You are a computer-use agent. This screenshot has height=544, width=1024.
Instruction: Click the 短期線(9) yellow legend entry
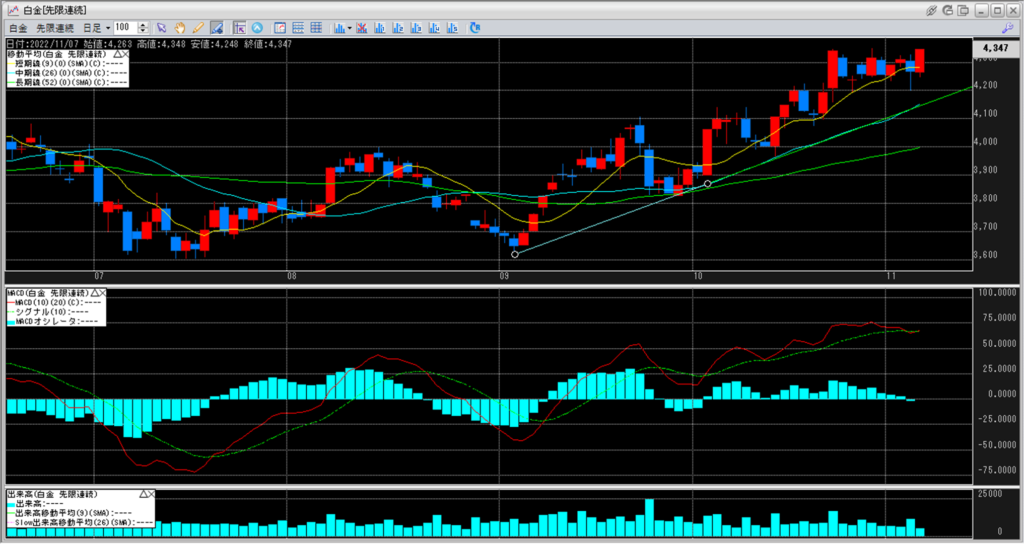[67, 64]
